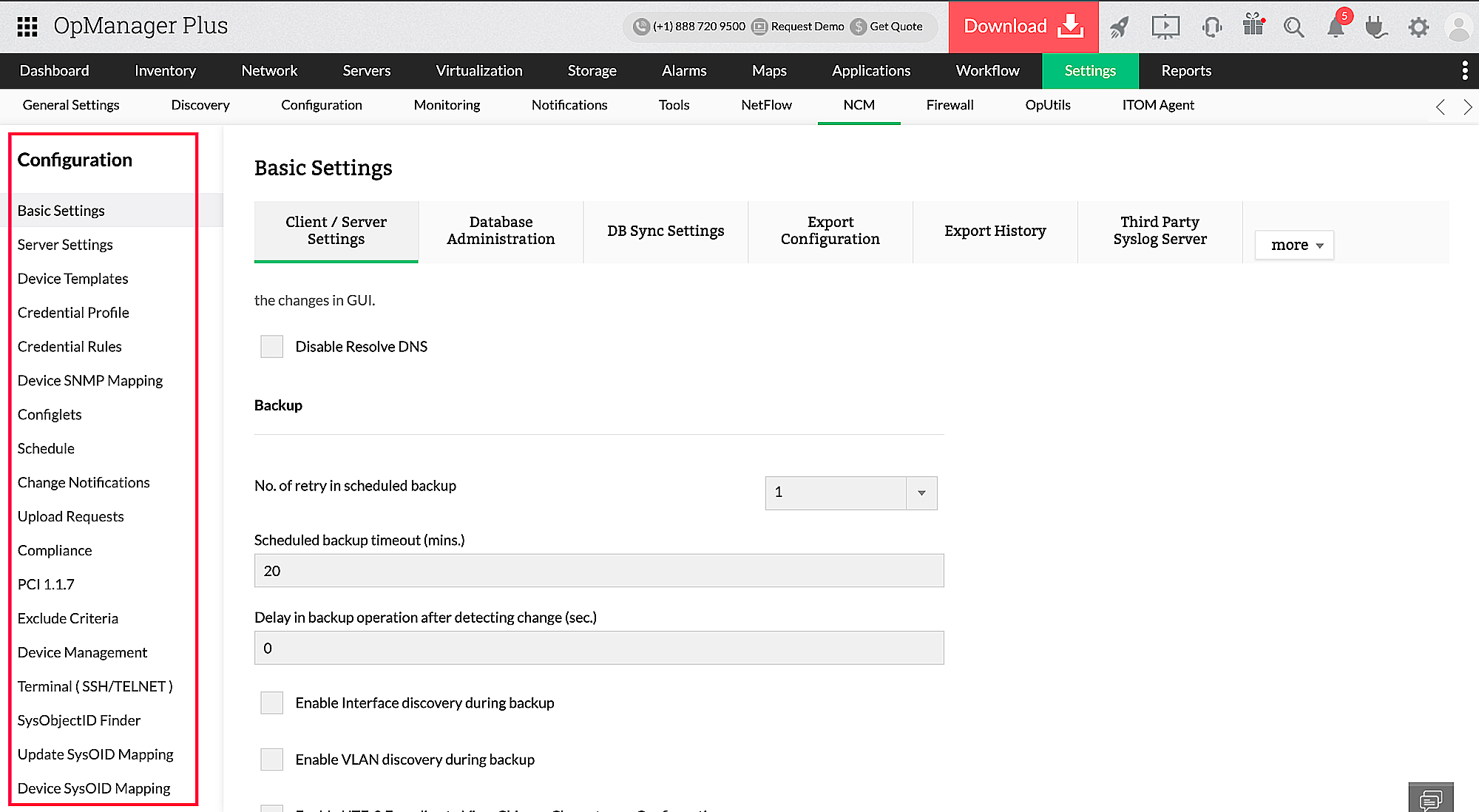Open the apps grid icon beside OpManager Plus
Viewport: 1479px width, 812px height.
click(27, 27)
